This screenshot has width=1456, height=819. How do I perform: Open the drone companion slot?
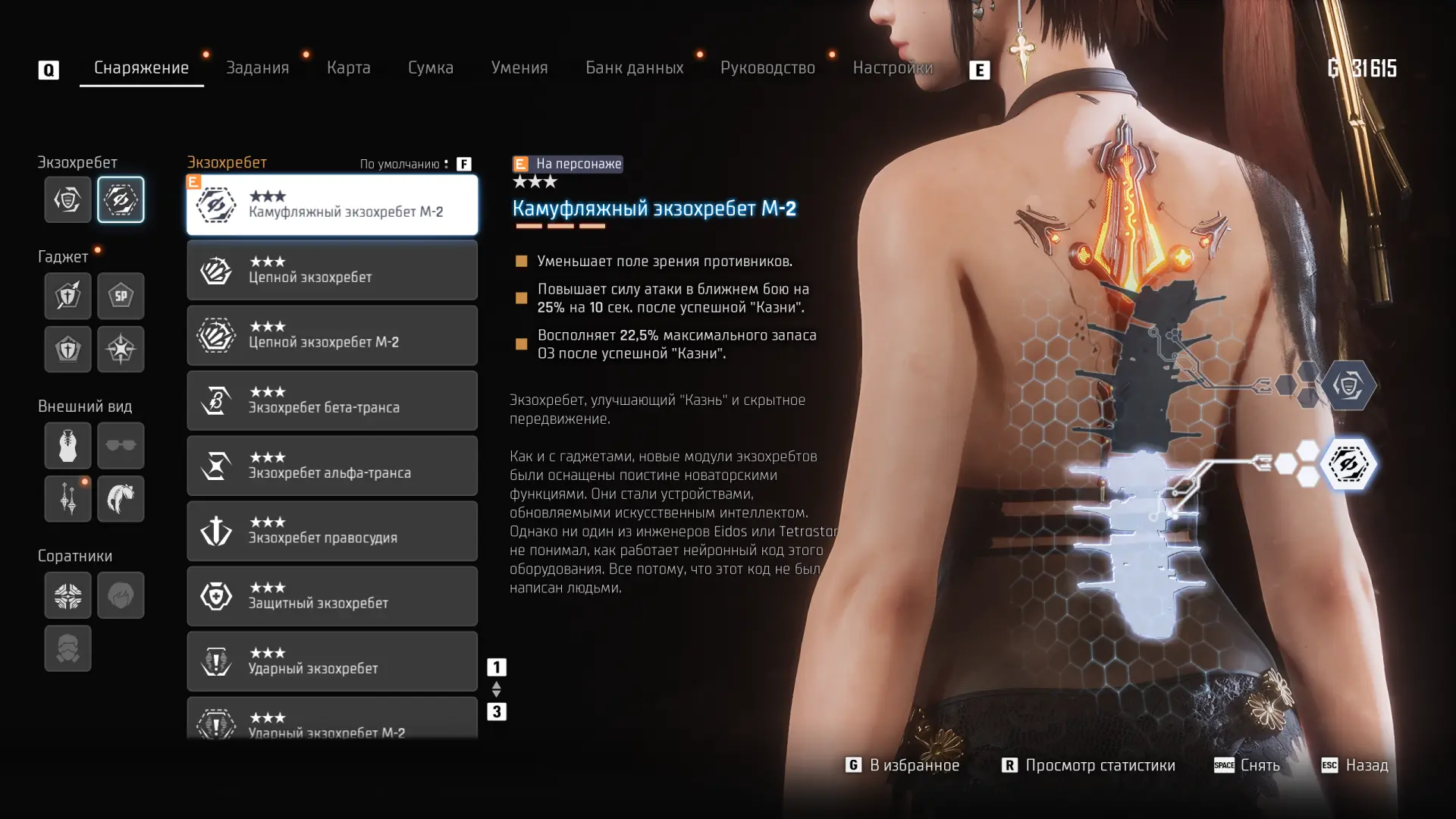pyautogui.click(x=67, y=595)
